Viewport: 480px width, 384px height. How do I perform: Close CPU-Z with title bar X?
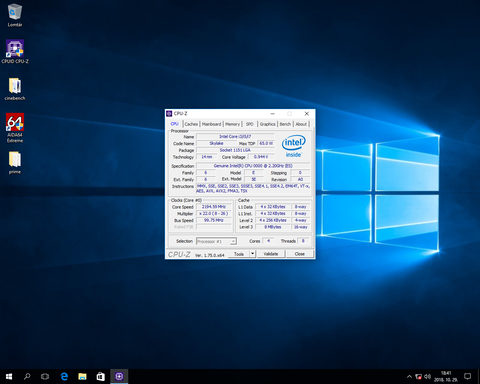click(x=307, y=114)
